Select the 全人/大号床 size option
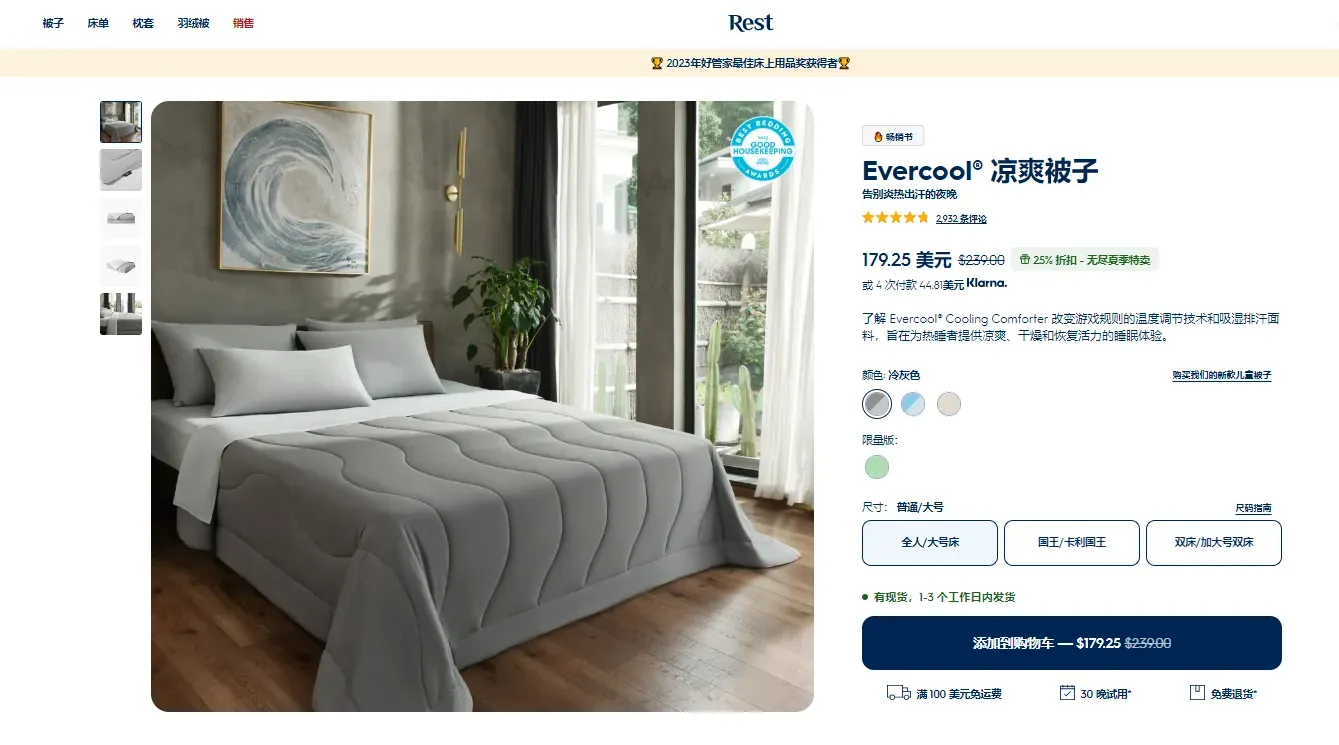This screenshot has width=1339, height=745. click(930, 542)
